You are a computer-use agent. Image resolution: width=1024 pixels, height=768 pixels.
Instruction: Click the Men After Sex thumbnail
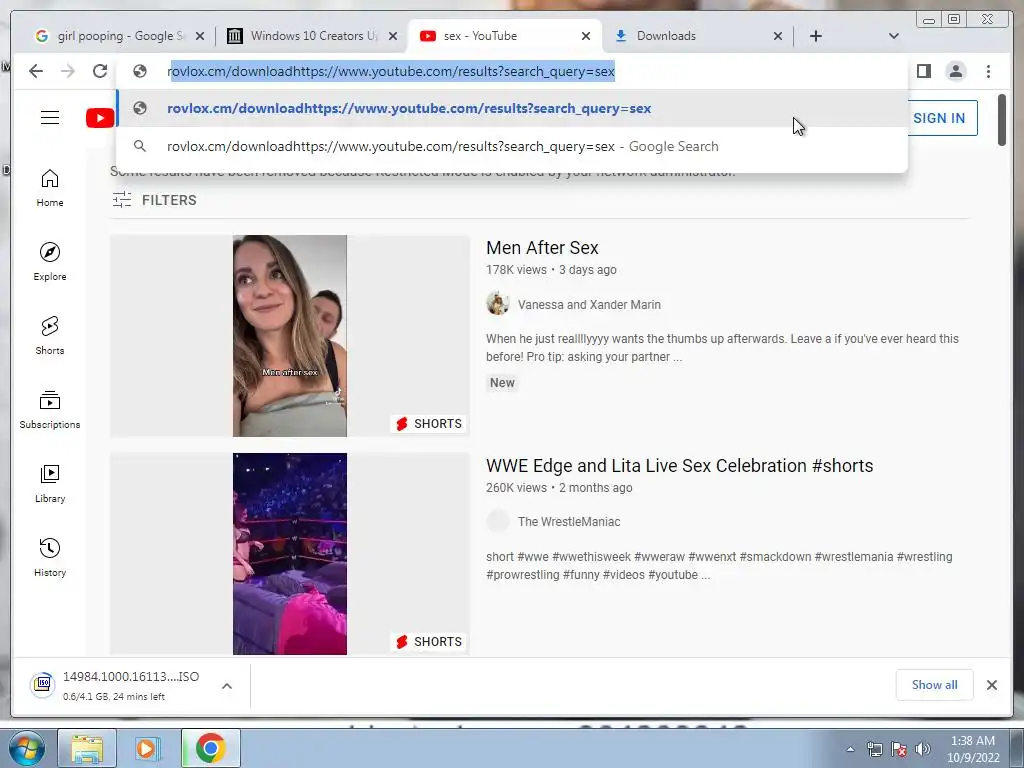(290, 336)
